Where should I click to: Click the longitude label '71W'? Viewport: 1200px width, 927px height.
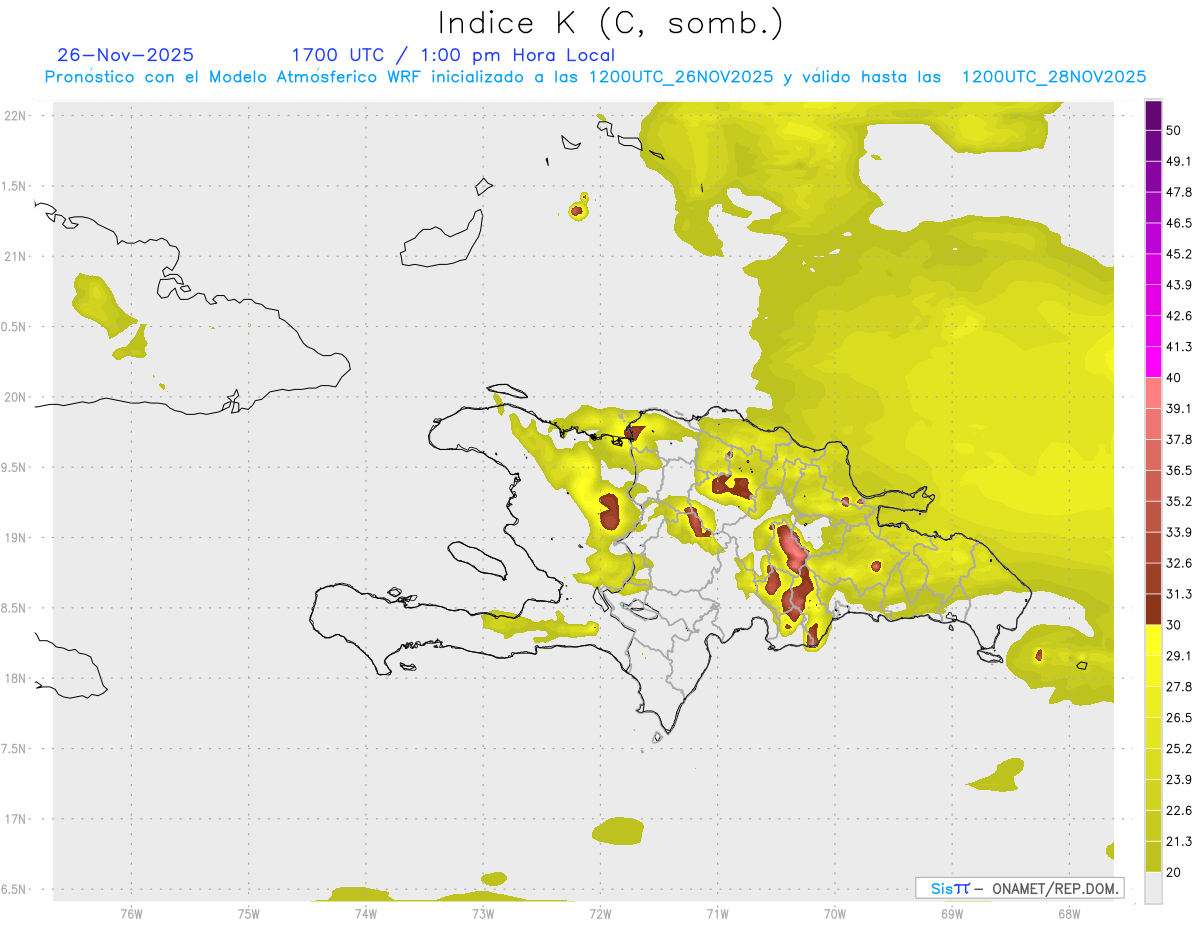pyautogui.click(x=717, y=913)
